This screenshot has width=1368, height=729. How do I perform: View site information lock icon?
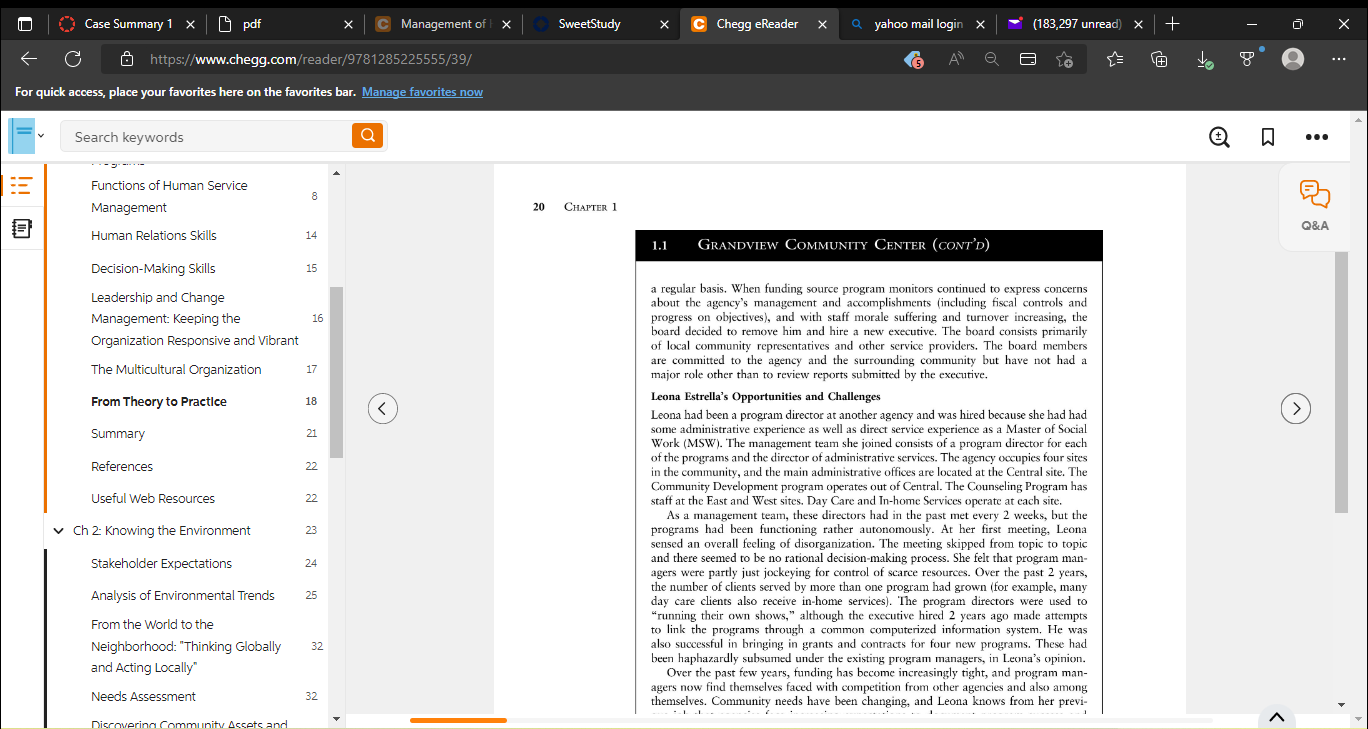[x=126, y=59]
